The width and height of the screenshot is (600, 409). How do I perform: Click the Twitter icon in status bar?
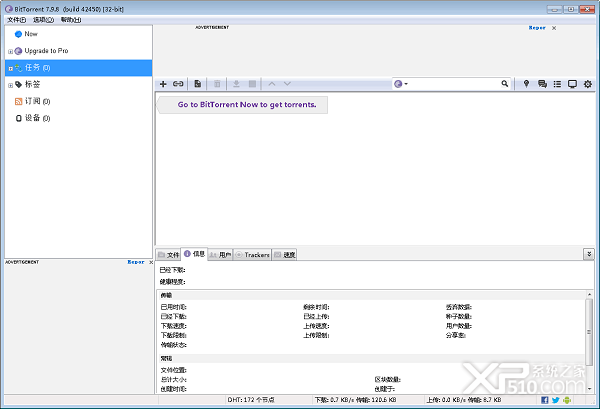point(556,400)
